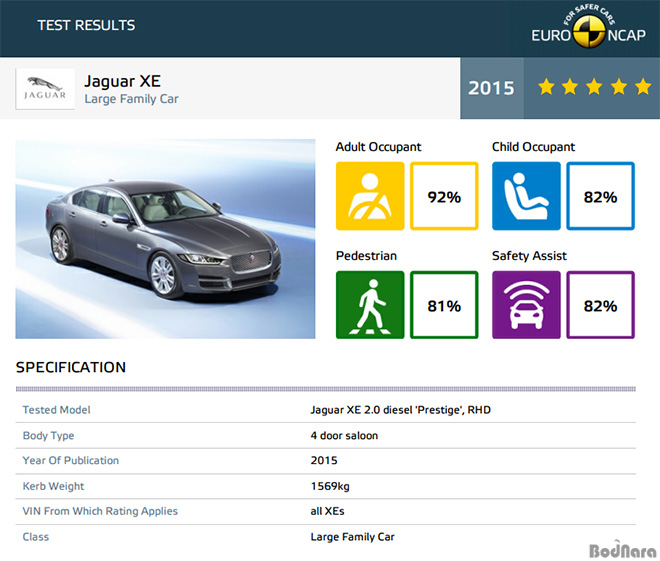Click the SPECIFICATION heading
The height and width of the screenshot is (561, 660).
71,367
